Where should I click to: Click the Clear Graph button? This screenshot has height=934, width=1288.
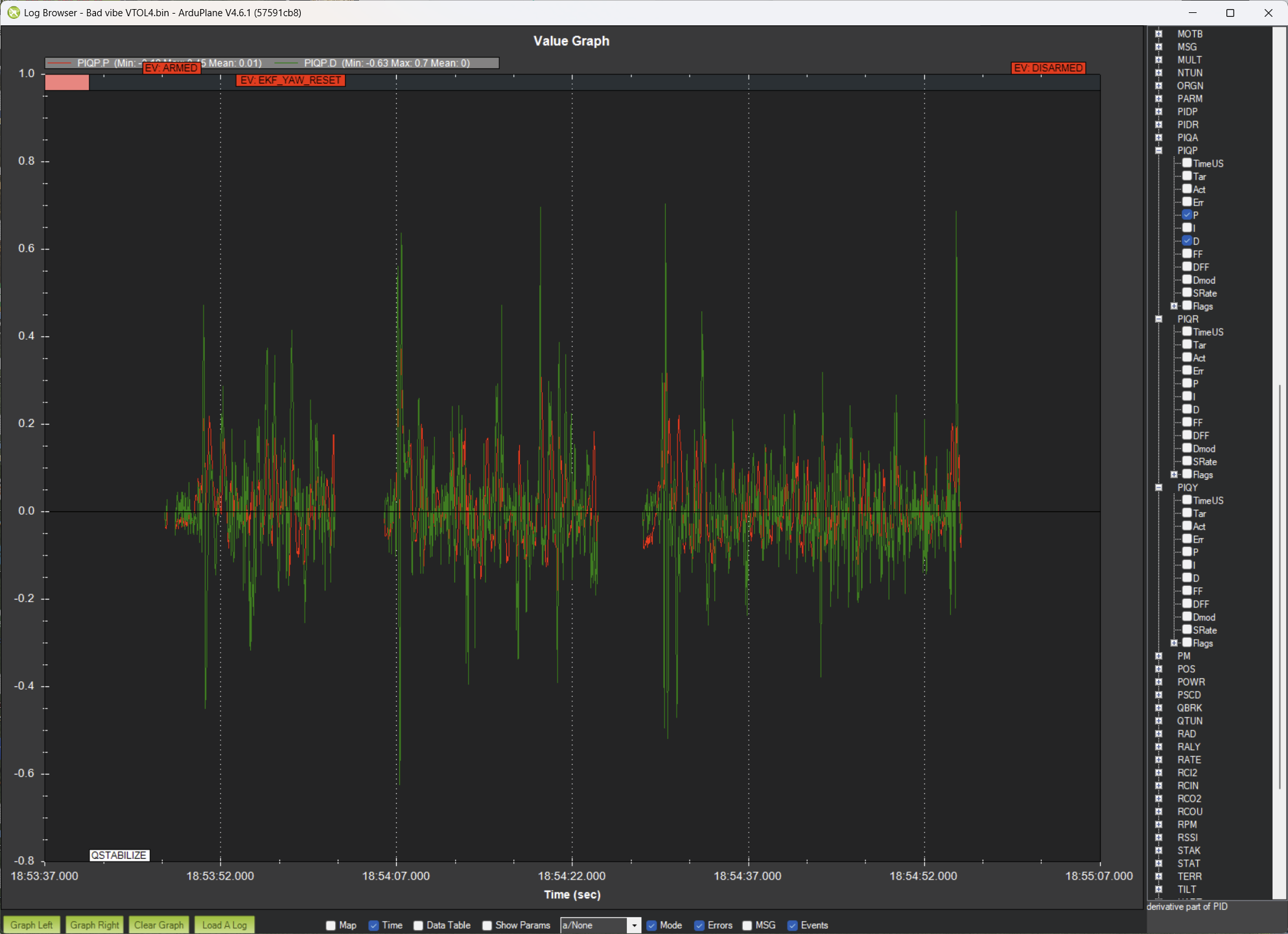[159, 925]
